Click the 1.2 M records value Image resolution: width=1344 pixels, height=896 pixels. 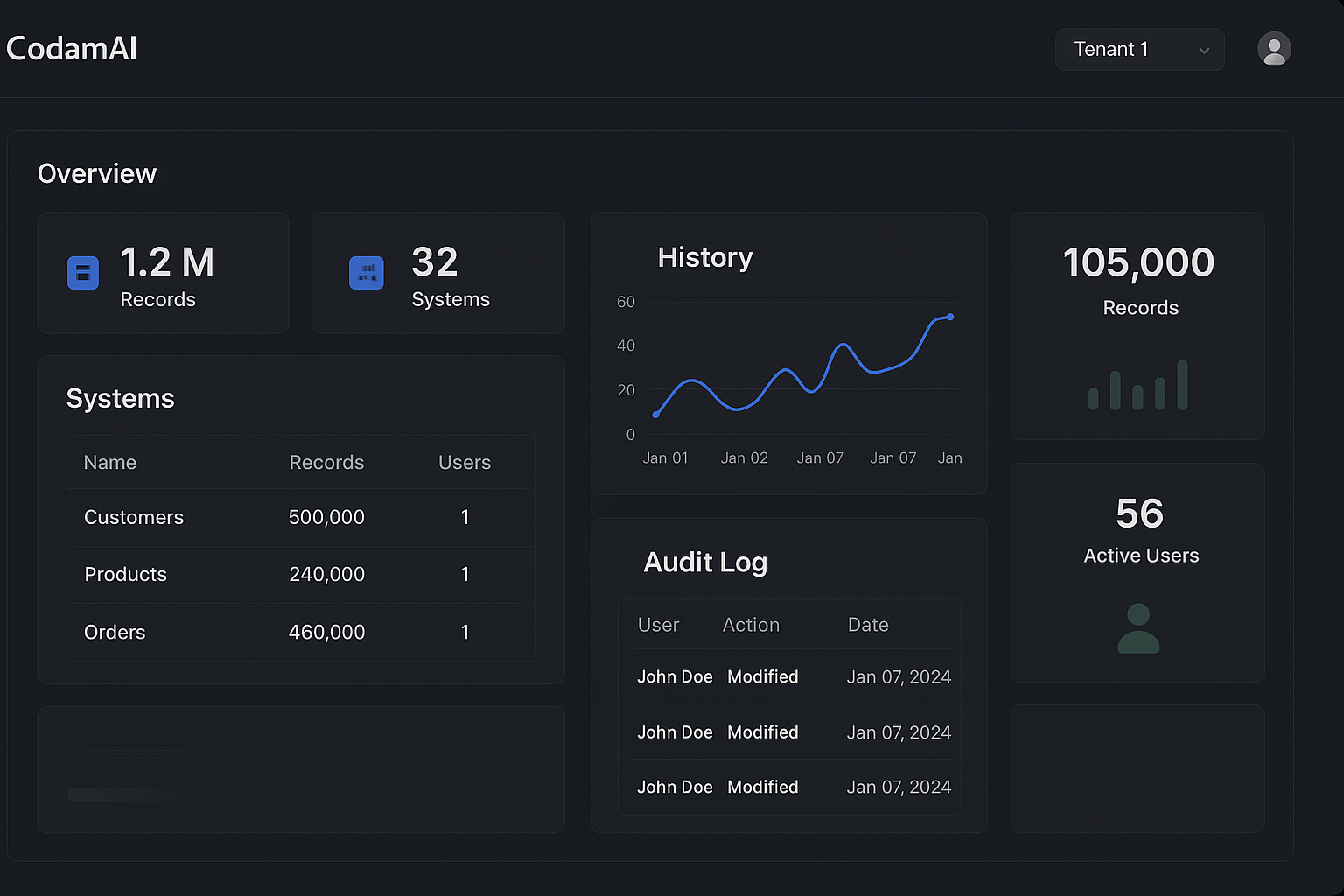tap(167, 262)
